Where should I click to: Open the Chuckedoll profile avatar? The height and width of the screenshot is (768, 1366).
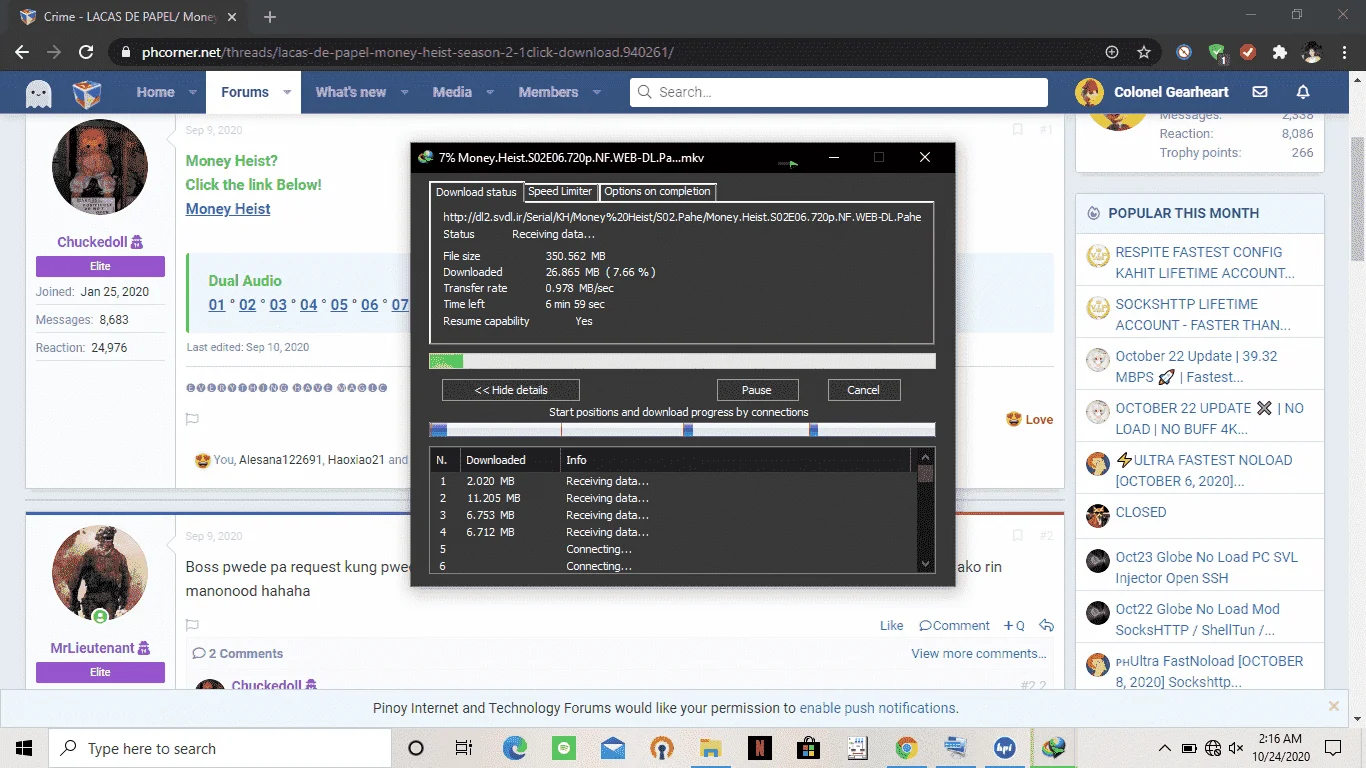[100, 166]
